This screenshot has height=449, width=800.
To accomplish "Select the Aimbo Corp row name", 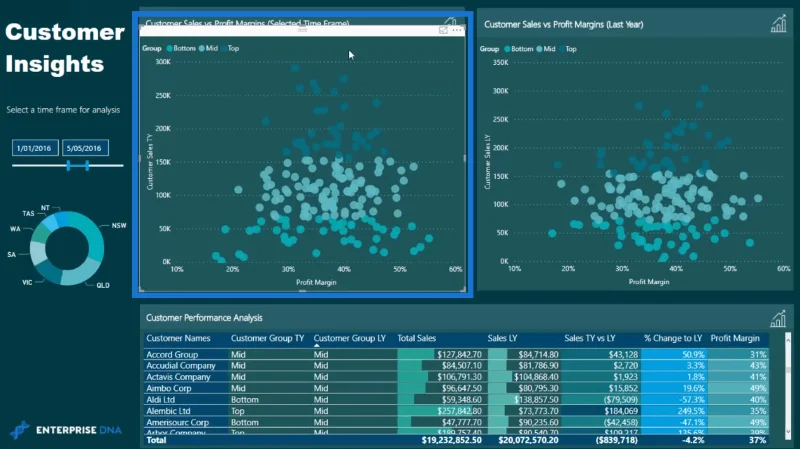I will [168, 388].
